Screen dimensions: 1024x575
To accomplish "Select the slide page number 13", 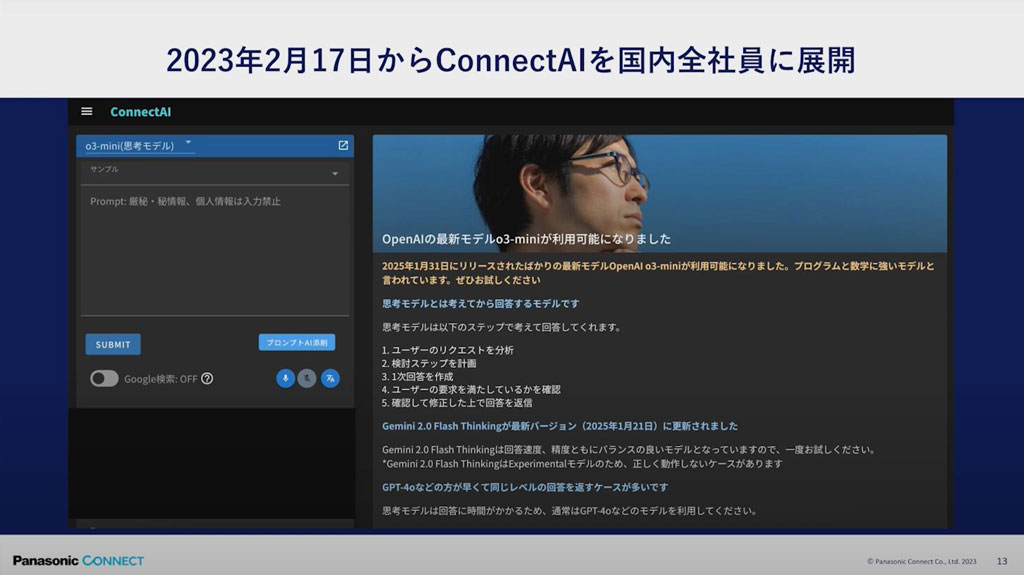I will pos(1002,561).
